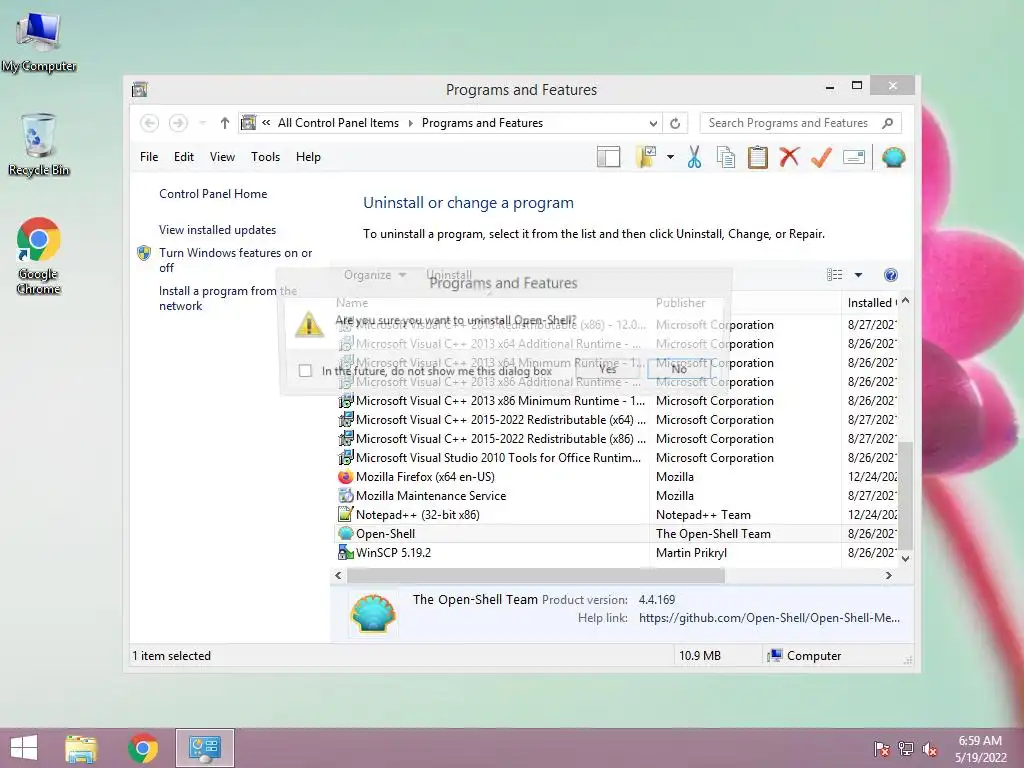The image size is (1024, 768).
Task: Click the network tray icon
Action: tap(906, 748)
